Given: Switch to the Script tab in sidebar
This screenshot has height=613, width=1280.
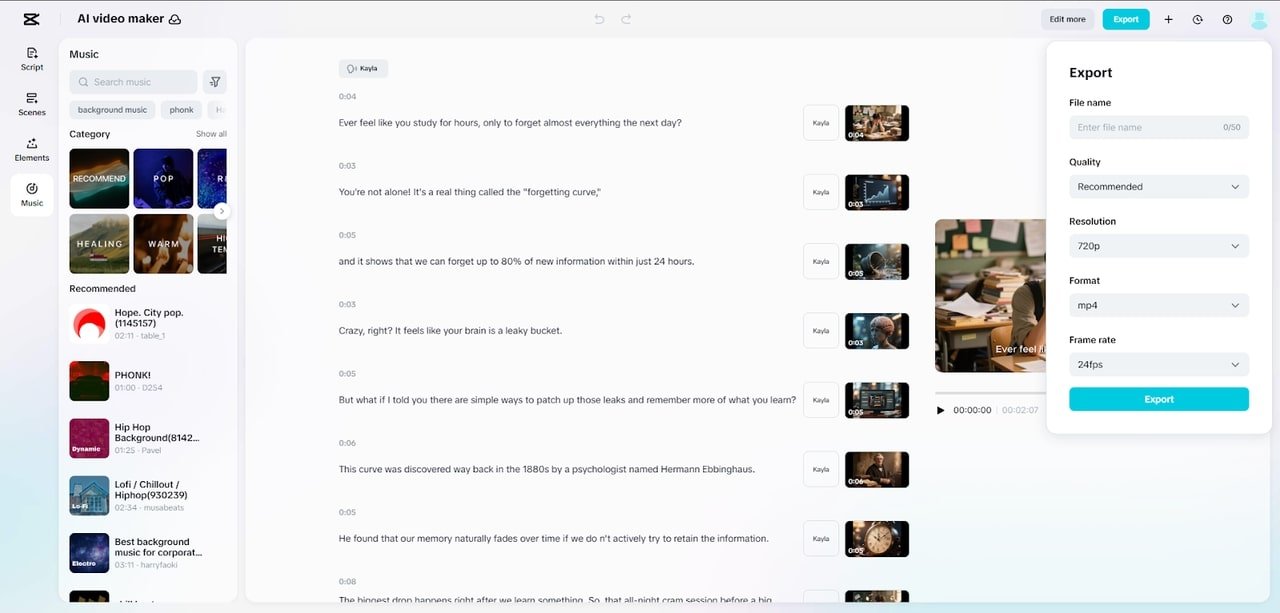Looking at the screenshot, I should click(x=32, y=59).
